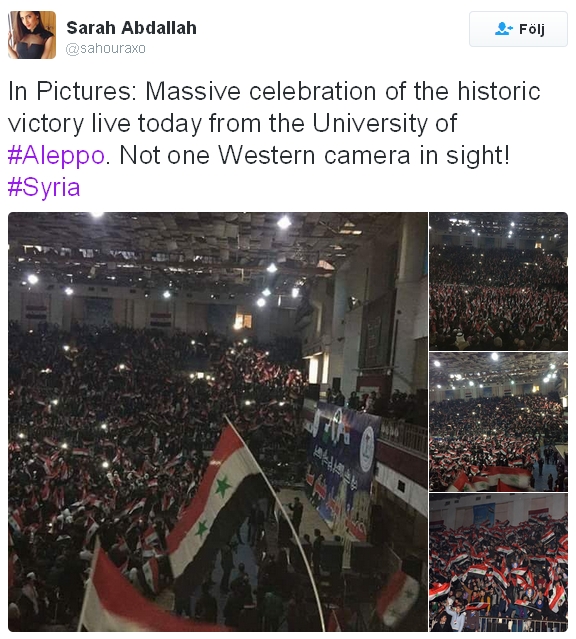The width and height of the screenshot is (576, 639).
Task: Click the large Syrian flag in main photo
Action: [x=214, y=499]
